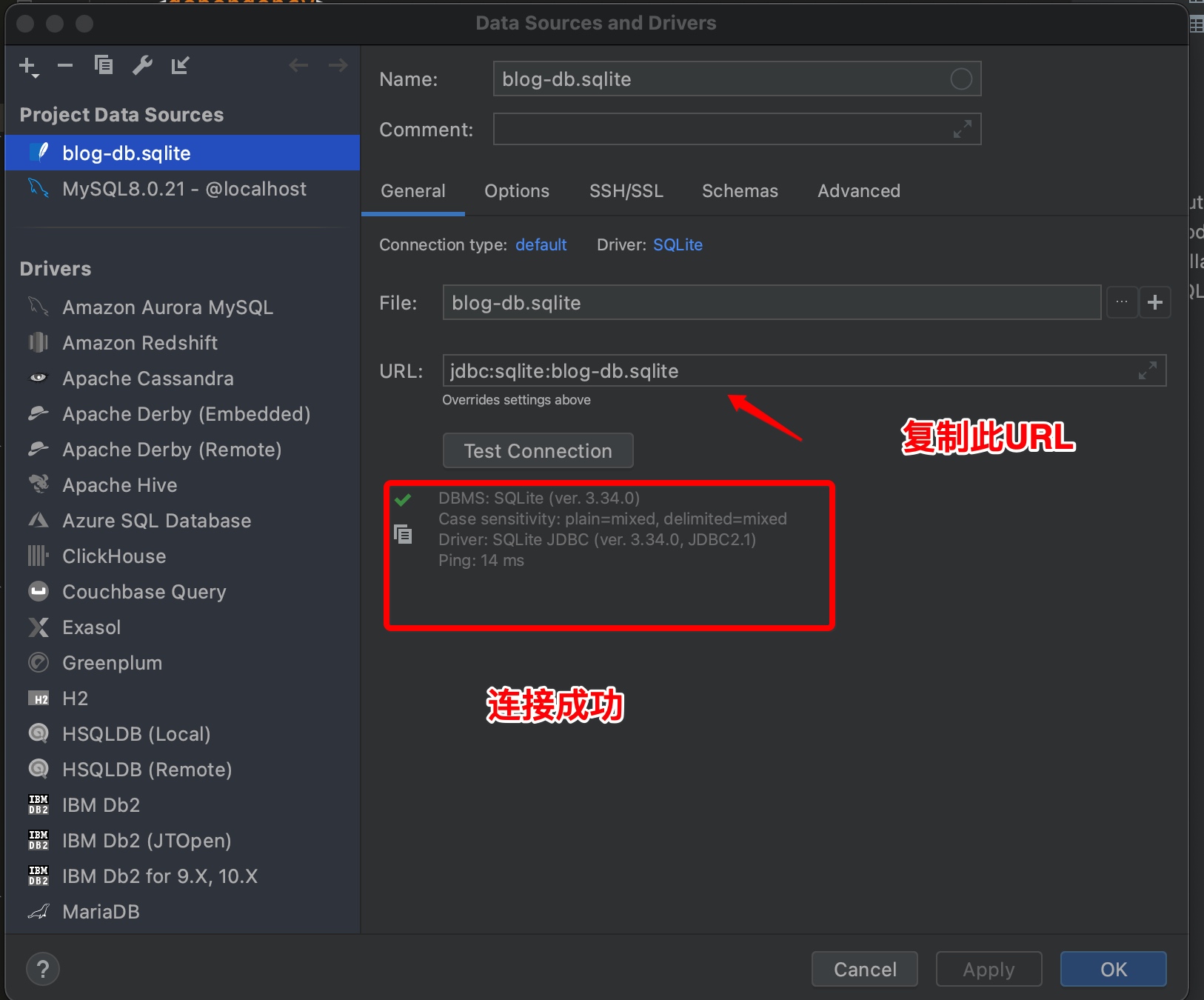
Task: Expand the Comment field editor
Action: pos(962,130)
